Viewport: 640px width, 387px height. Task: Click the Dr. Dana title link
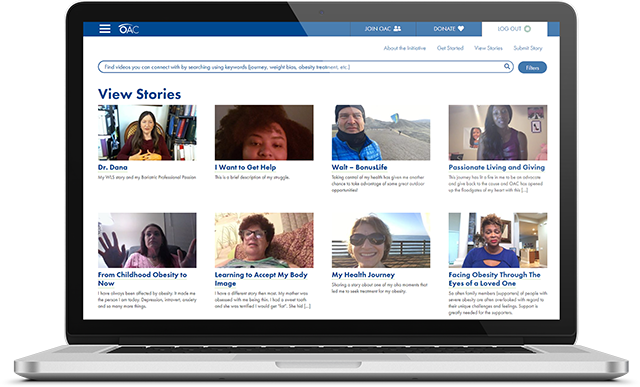[x=113, y=167]
